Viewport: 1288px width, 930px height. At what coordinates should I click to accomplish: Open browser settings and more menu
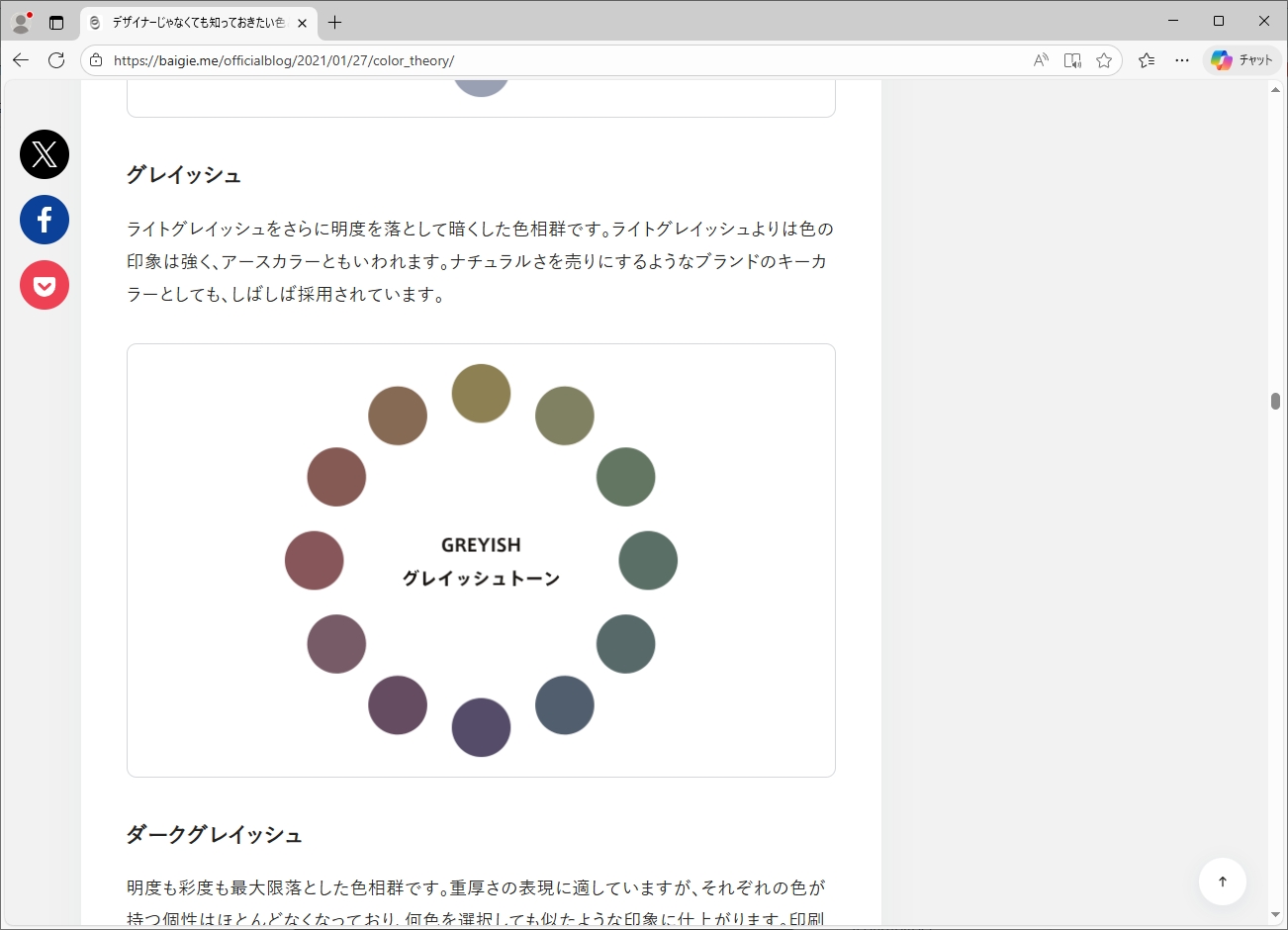point(1182,60)
